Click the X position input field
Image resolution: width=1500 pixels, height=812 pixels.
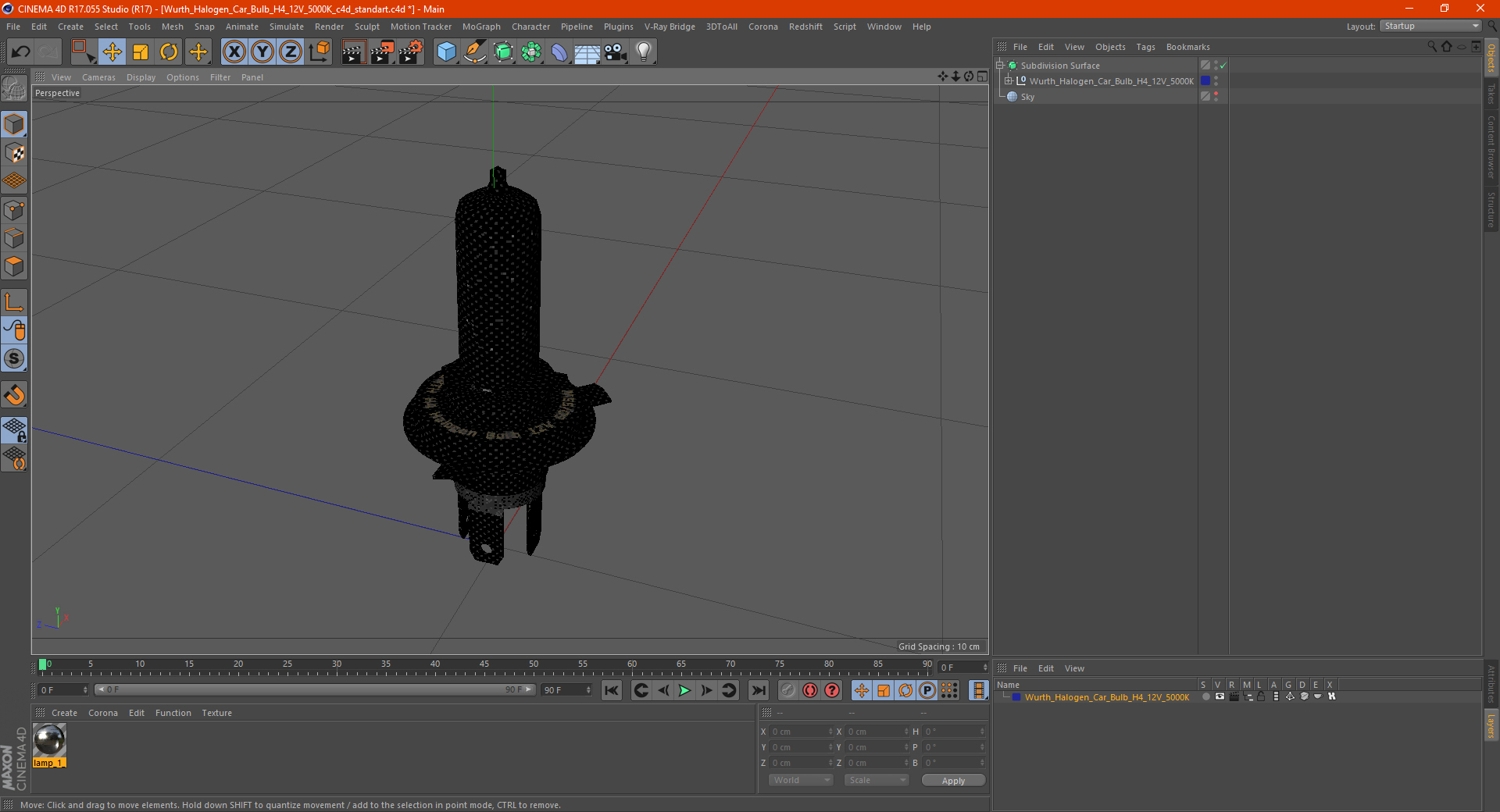[802, 732]
